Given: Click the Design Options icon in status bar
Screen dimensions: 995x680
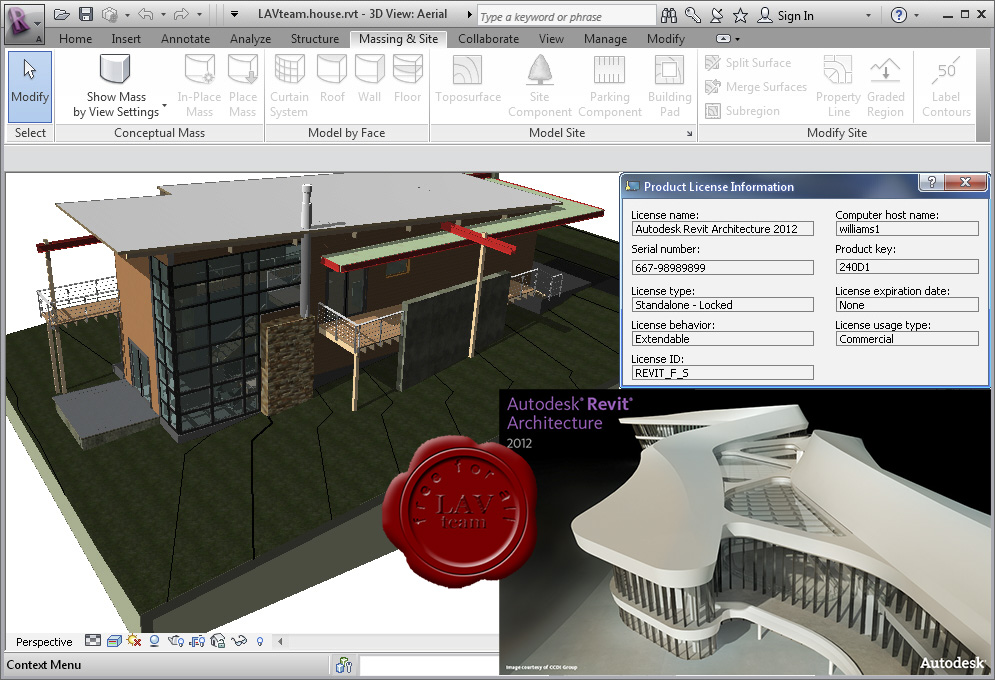Looking at the screenshot, I should tap(344, 665).
